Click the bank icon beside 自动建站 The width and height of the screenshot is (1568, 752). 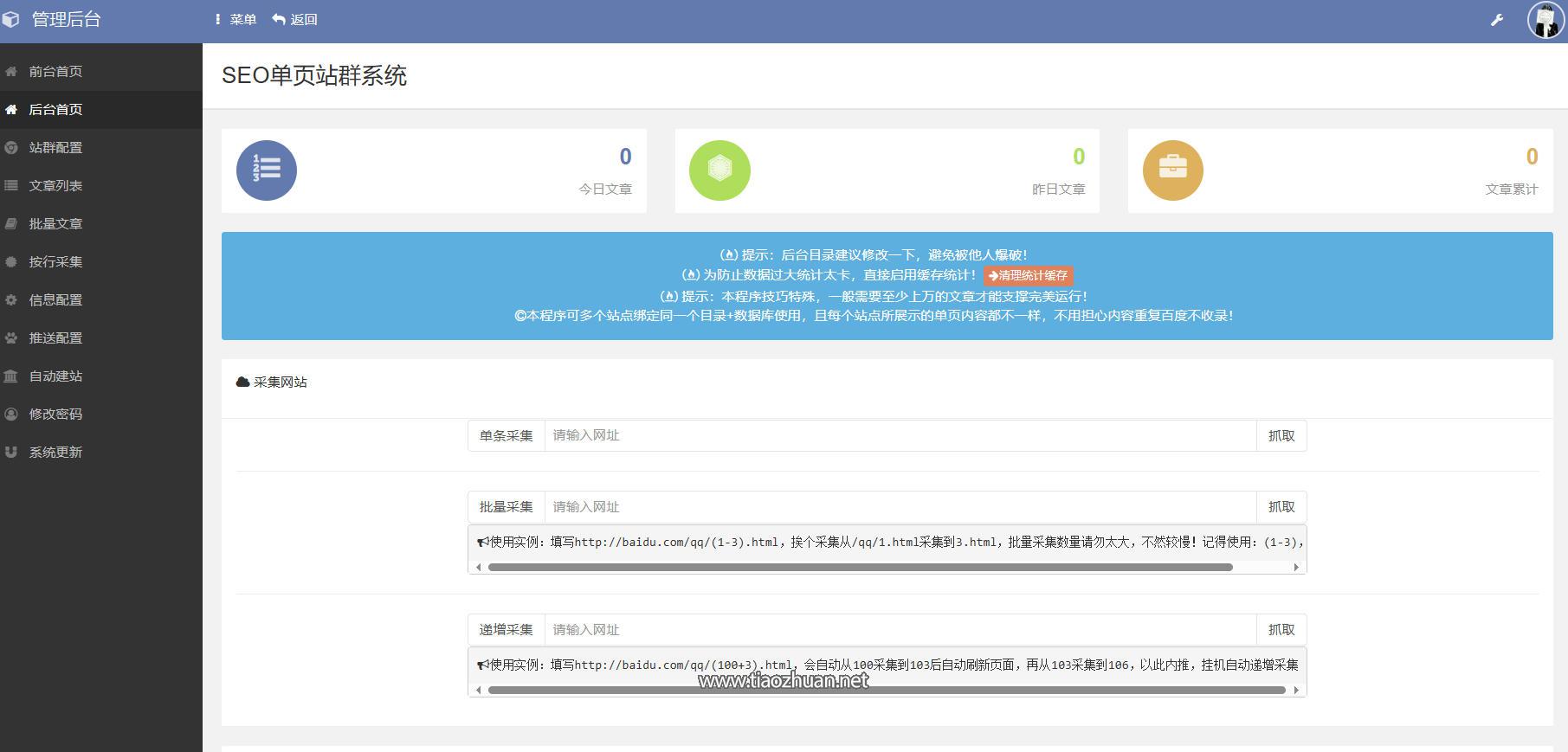point(11,376)
